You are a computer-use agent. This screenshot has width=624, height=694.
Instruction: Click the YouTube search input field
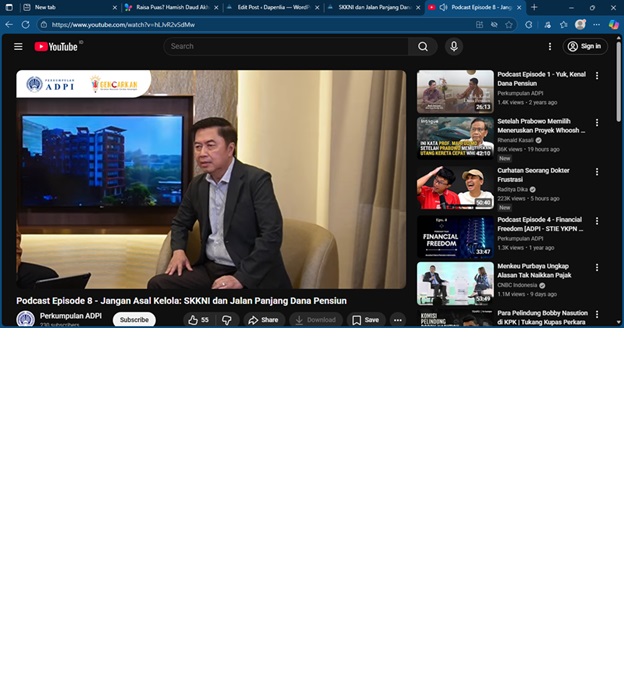point(286,46)
